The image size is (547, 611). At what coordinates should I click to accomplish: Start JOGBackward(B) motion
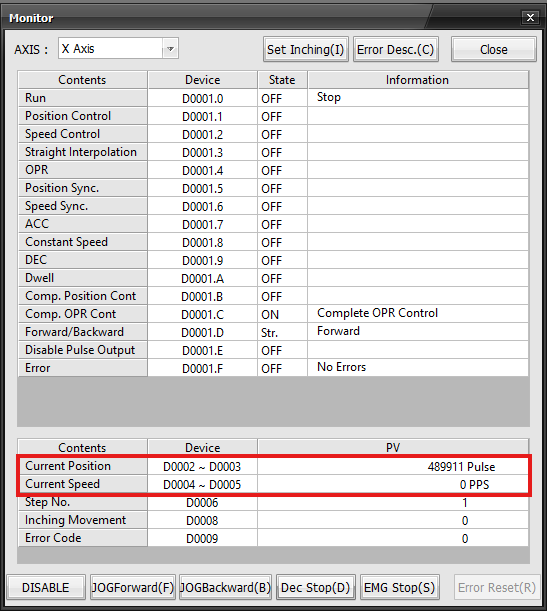225,587
